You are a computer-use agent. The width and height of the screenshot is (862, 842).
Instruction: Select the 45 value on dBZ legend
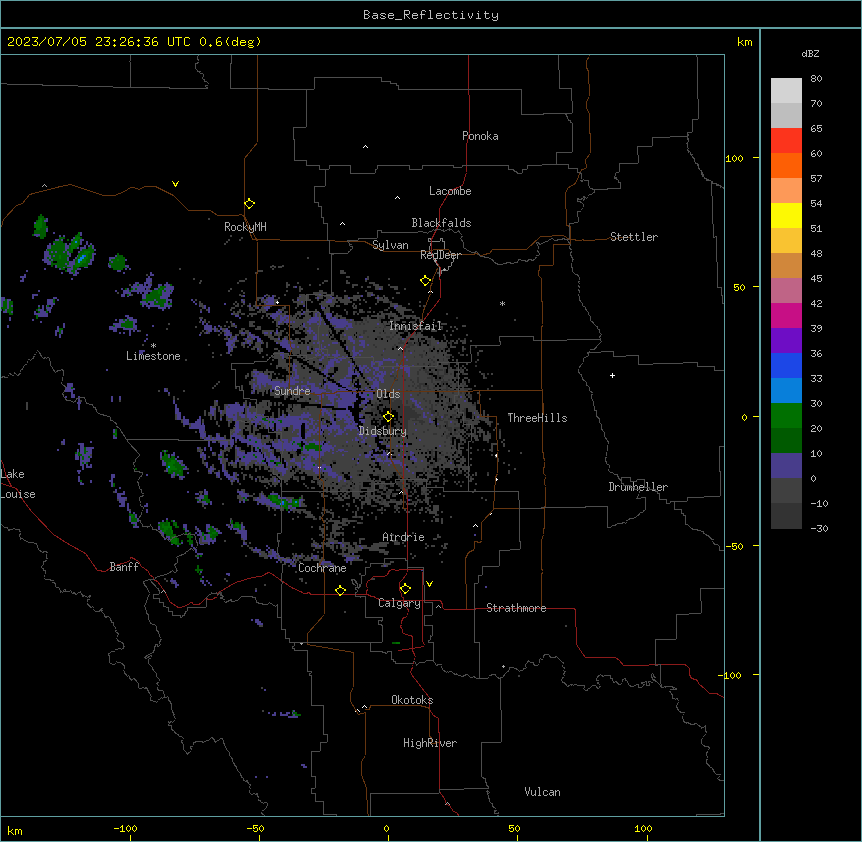(x=816, y=279)
